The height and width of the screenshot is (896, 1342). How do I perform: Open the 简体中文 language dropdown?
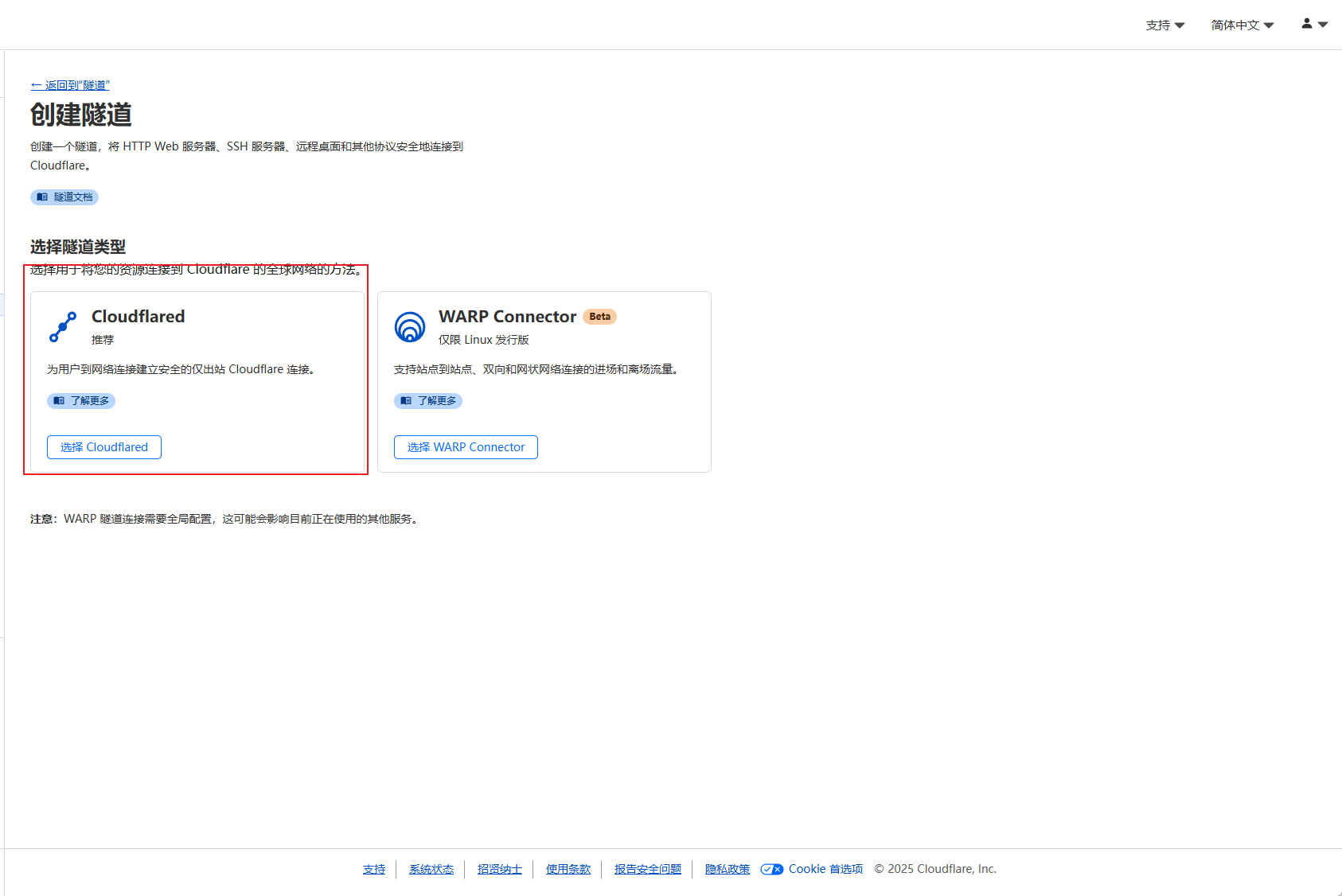pyautogui.click(x=1242, y=25)
